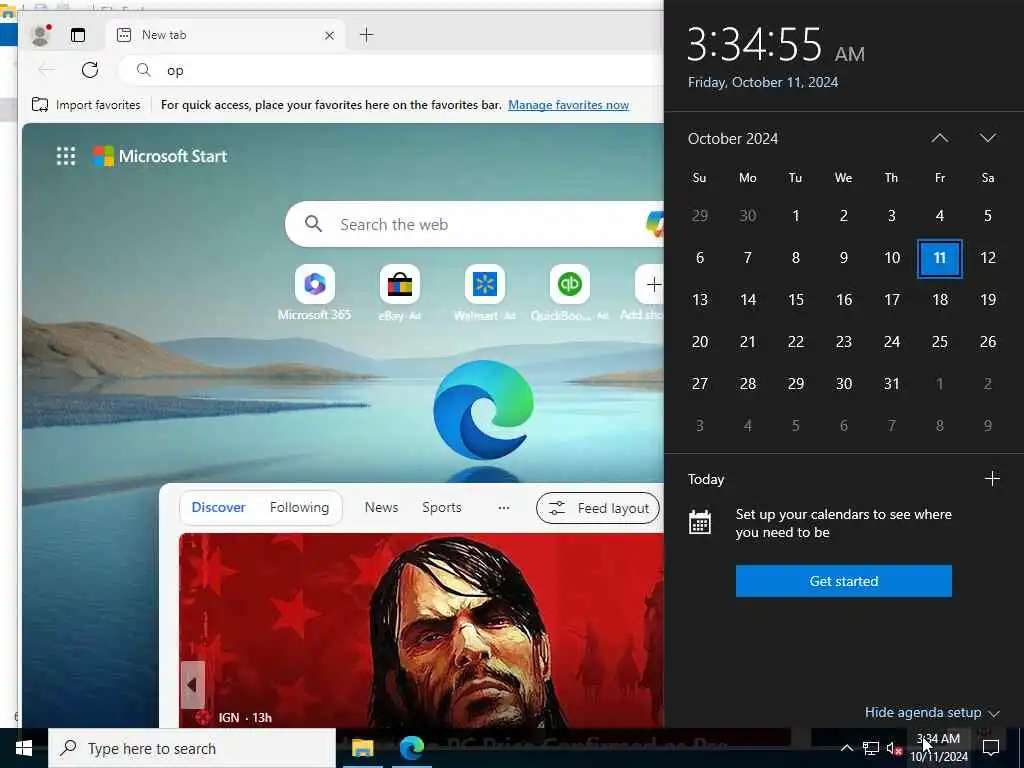Open the Manage favorites now link
This screenshot has height=768, width=1024.
click(x=568, y=104)
